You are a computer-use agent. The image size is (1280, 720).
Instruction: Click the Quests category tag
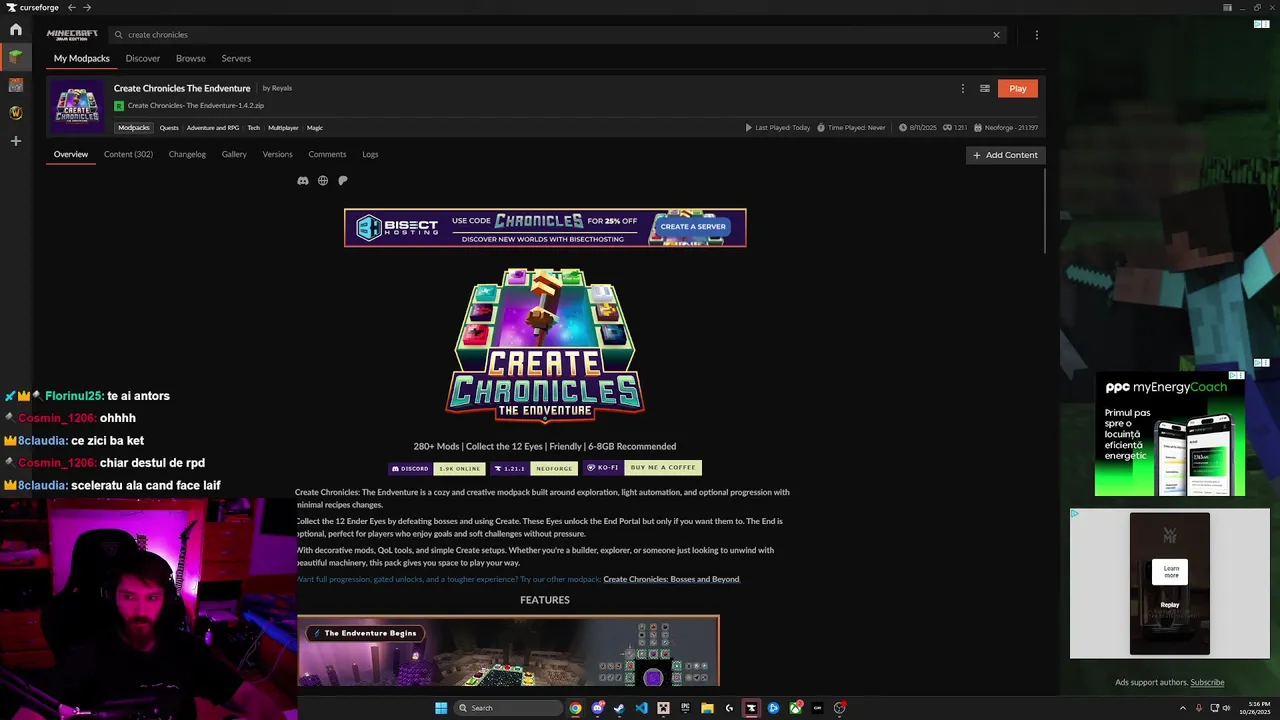[x=169, y=128]
